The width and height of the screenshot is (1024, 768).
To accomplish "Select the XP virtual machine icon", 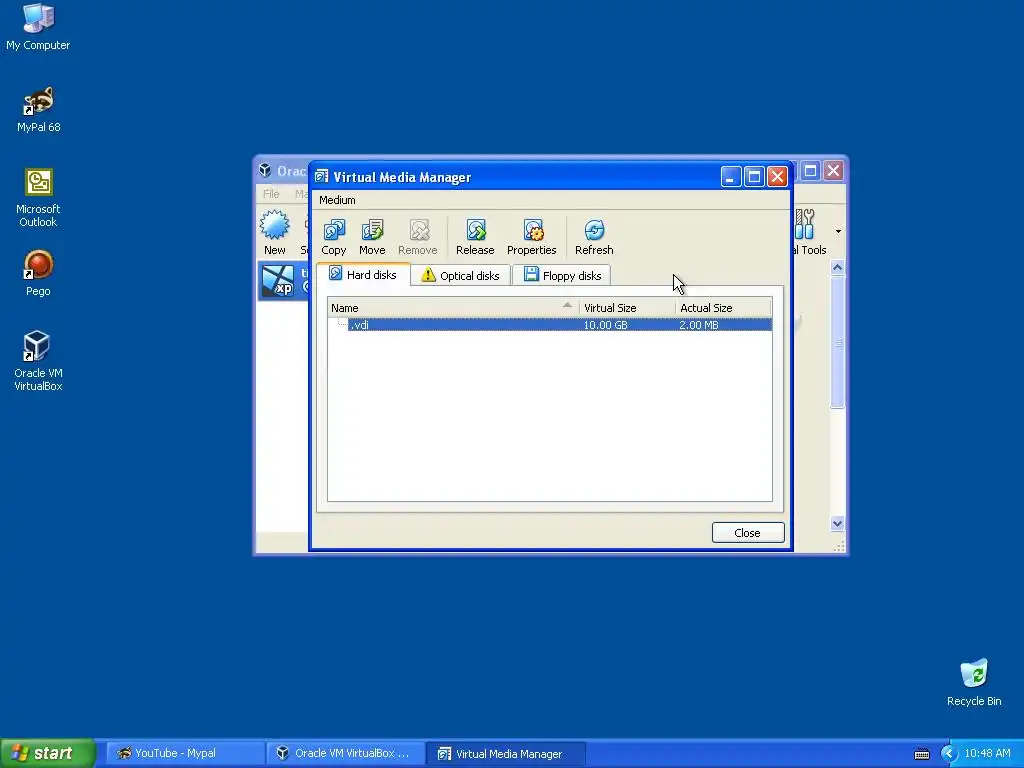I will point(278,281).
